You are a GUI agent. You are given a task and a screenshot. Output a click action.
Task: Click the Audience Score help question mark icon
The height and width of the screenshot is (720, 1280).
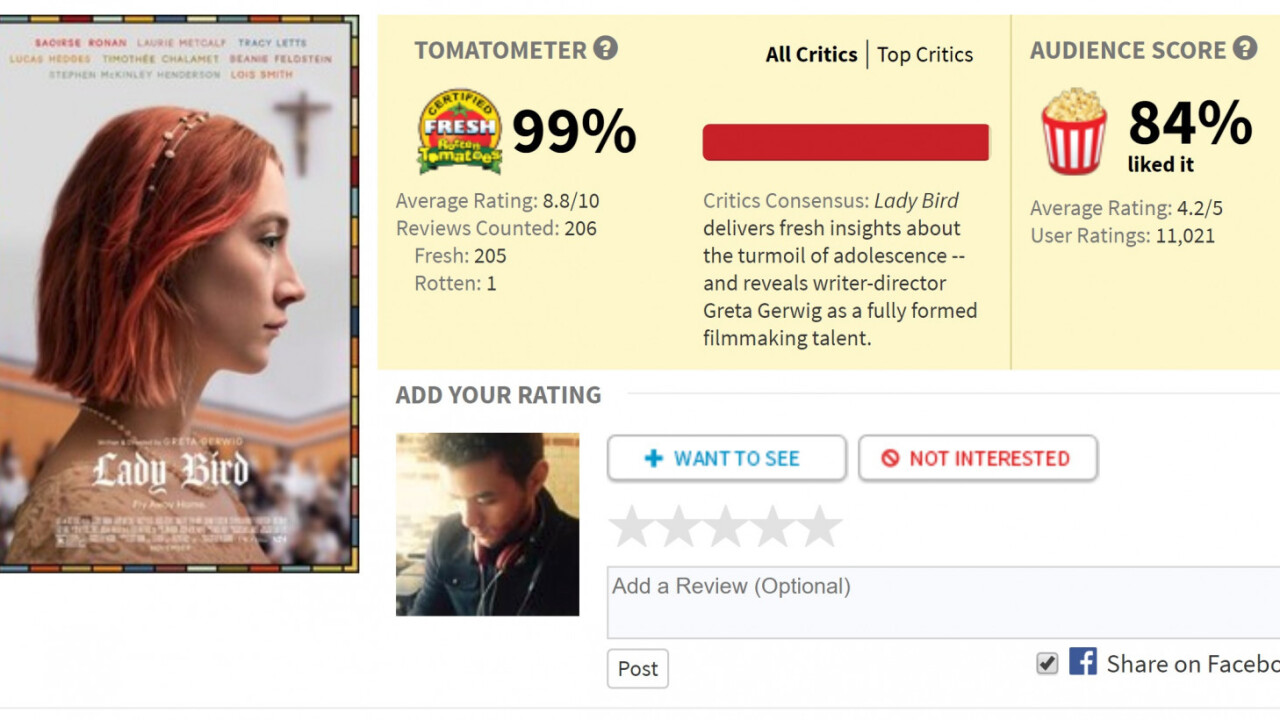tap(1244, 48)
